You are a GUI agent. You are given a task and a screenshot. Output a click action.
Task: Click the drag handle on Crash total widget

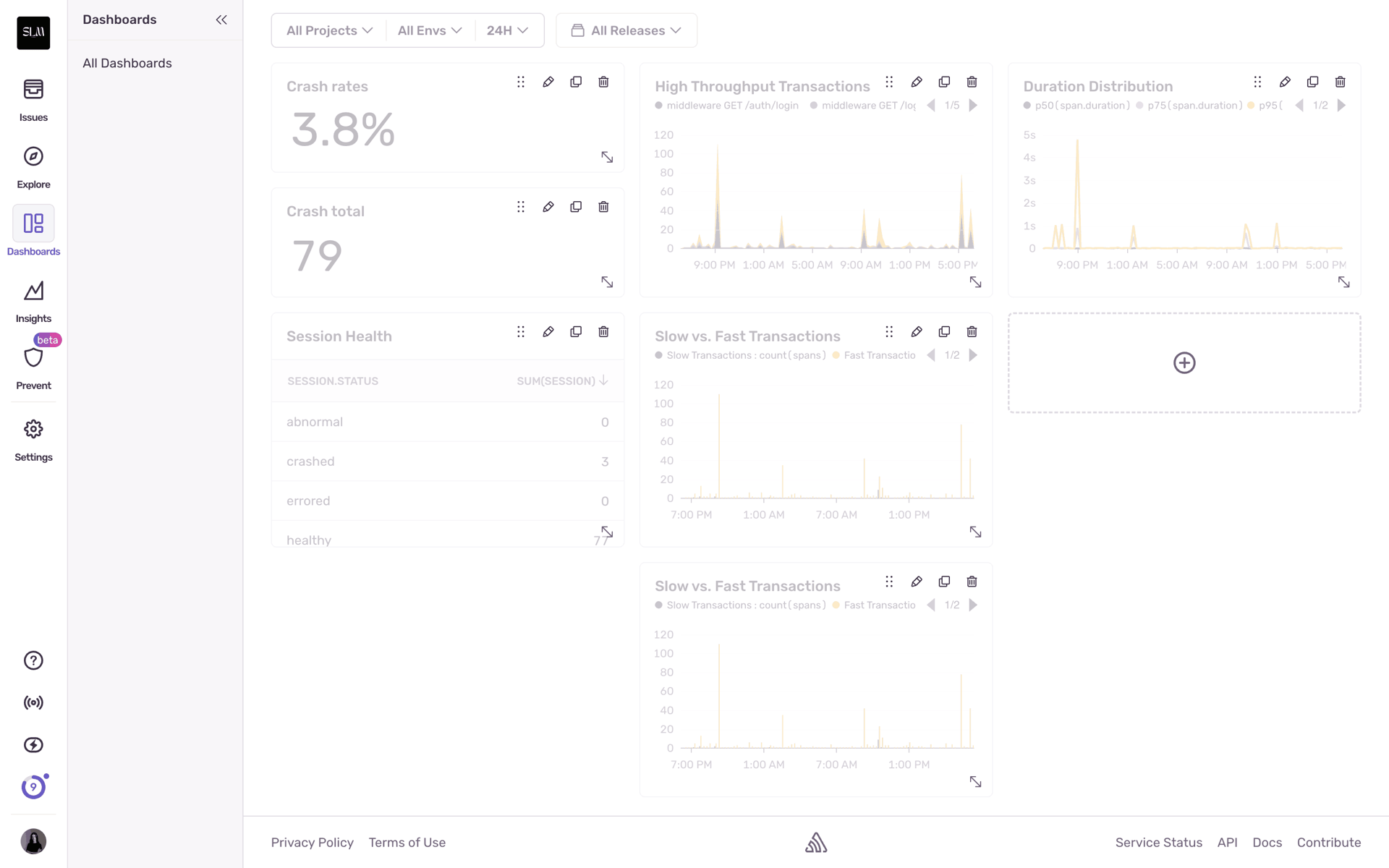521,207
